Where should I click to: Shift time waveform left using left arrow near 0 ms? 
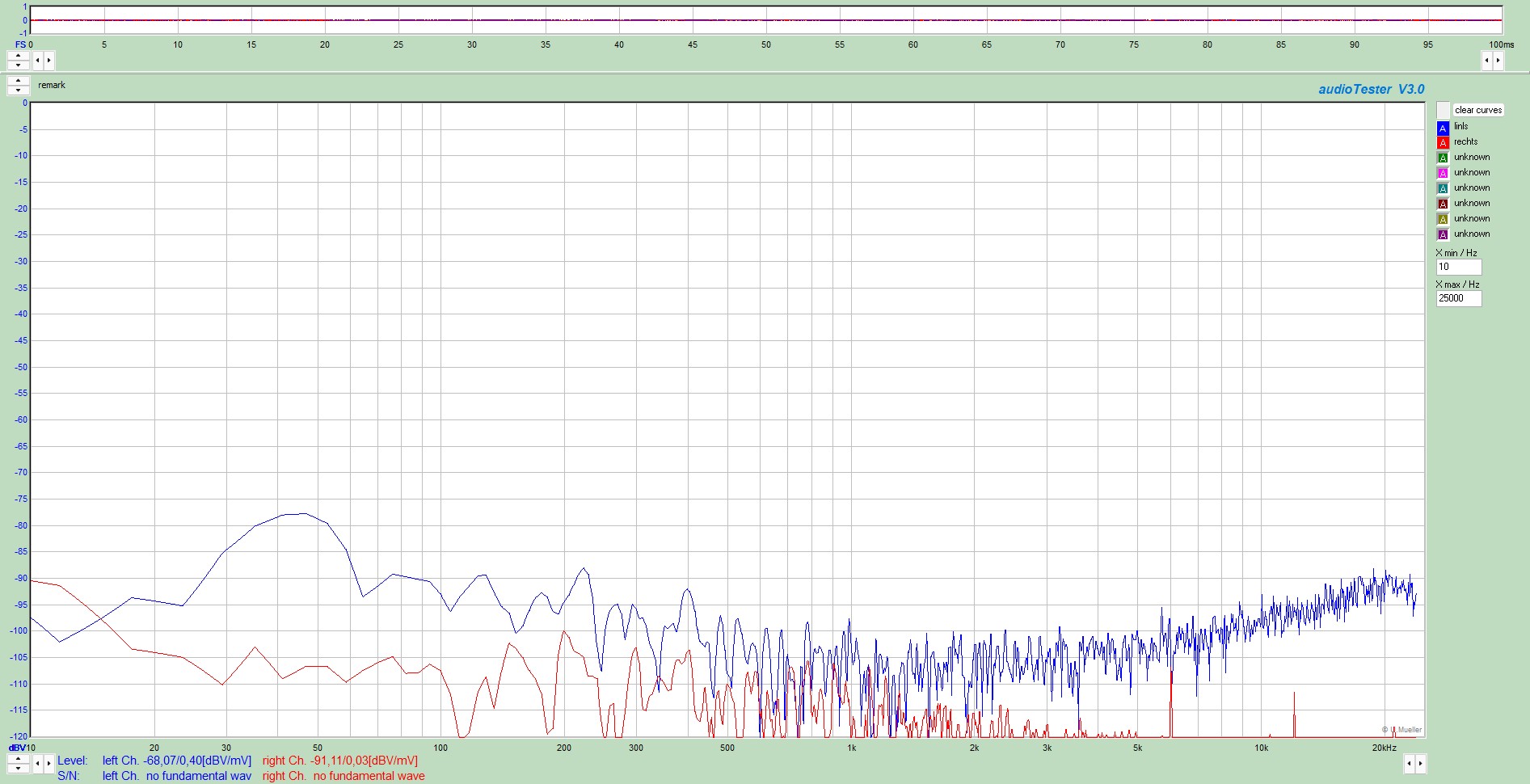37,60
